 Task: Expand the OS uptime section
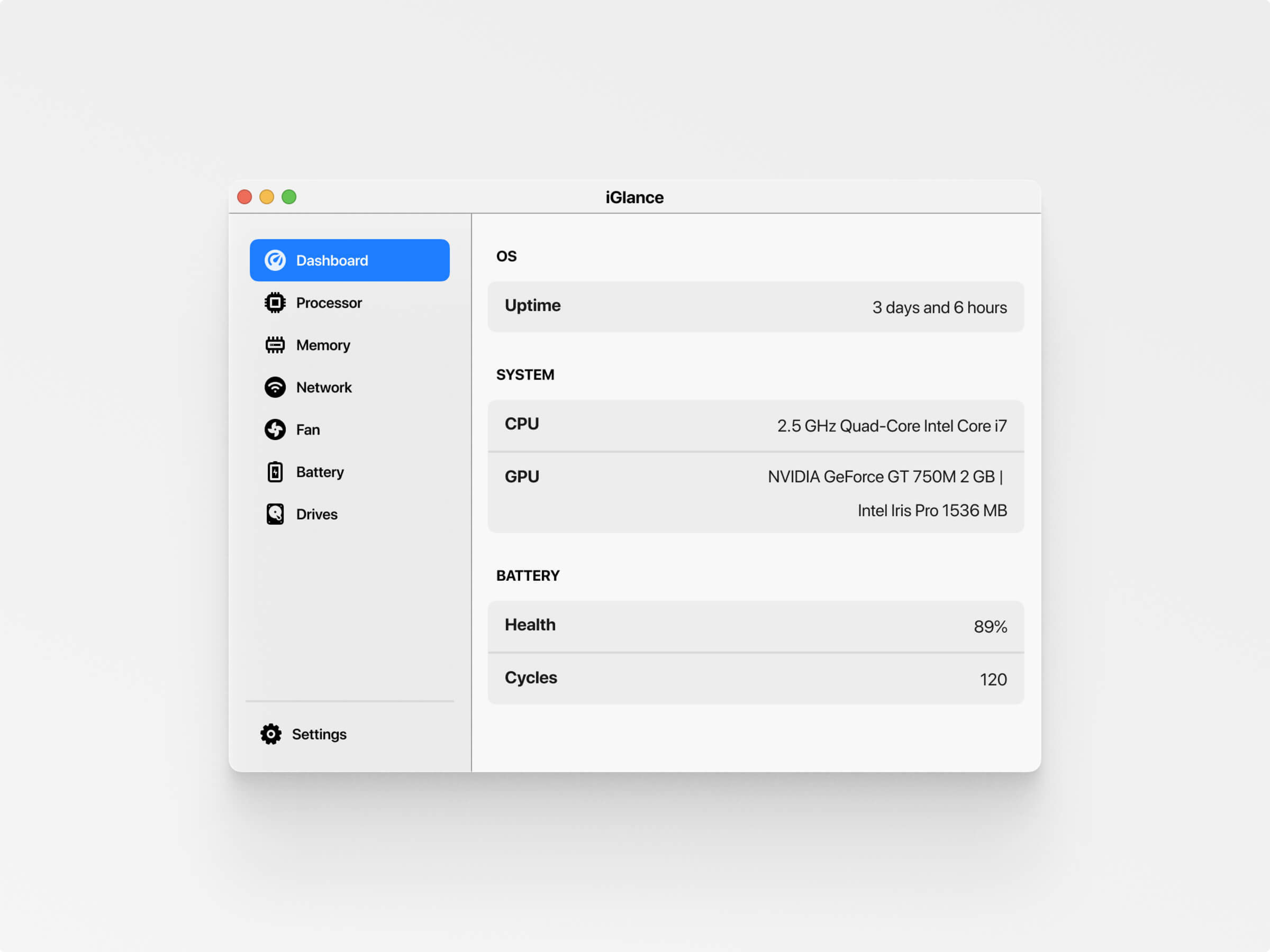point(756,306)
